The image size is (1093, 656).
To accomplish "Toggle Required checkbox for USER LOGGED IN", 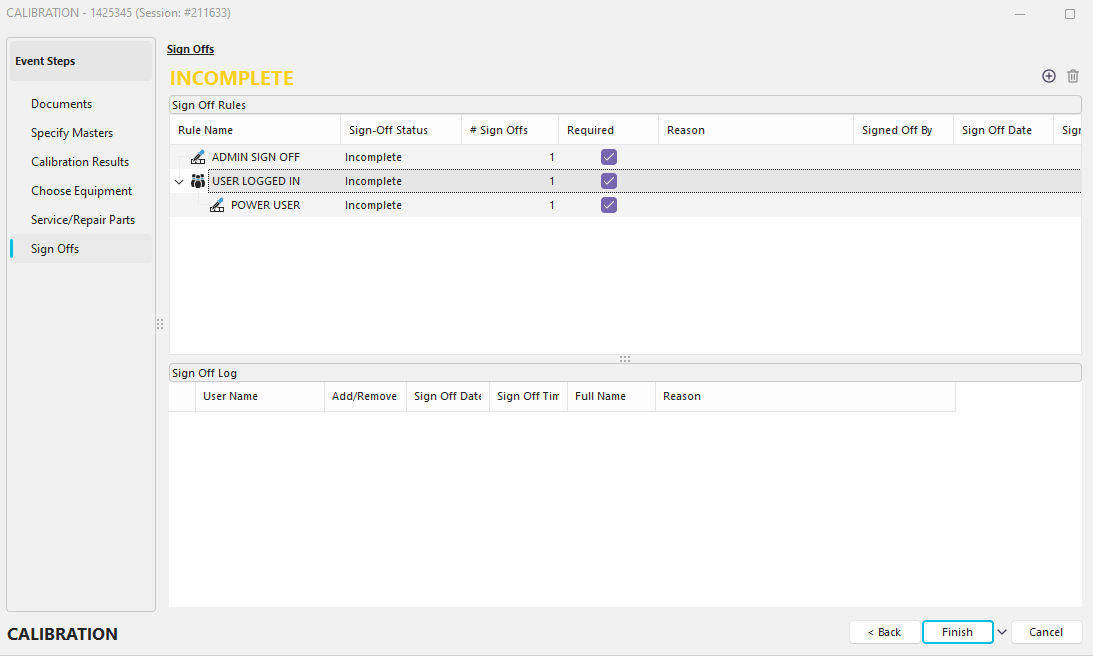I will [x=609, y=181].
